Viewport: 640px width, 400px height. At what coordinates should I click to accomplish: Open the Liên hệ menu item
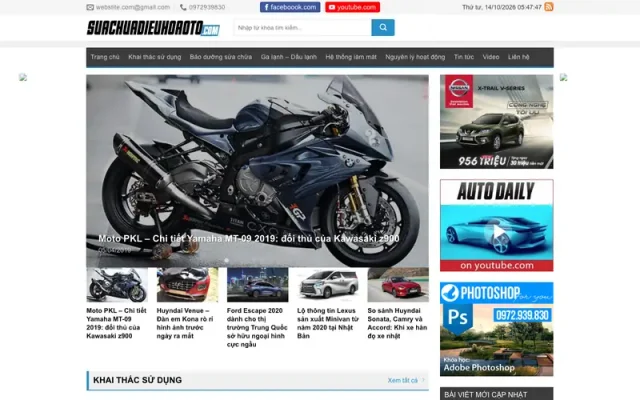coord(519,57)
